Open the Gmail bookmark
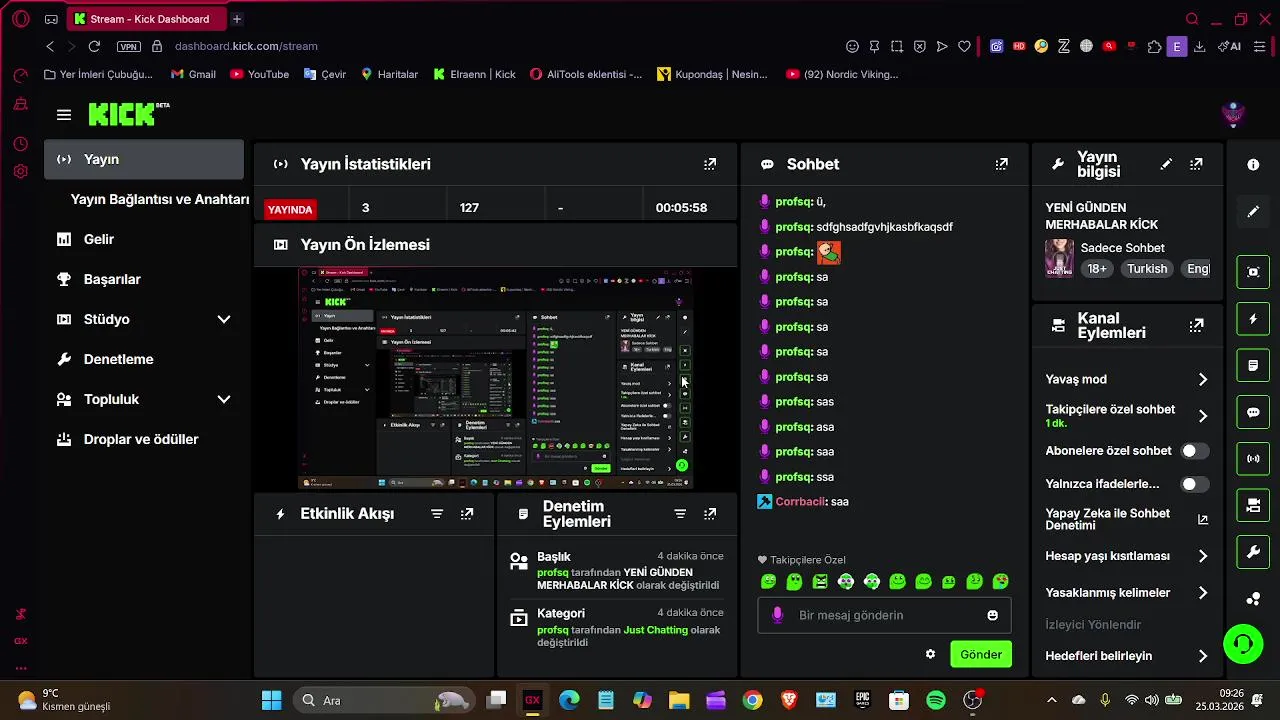 pos(193,74)
